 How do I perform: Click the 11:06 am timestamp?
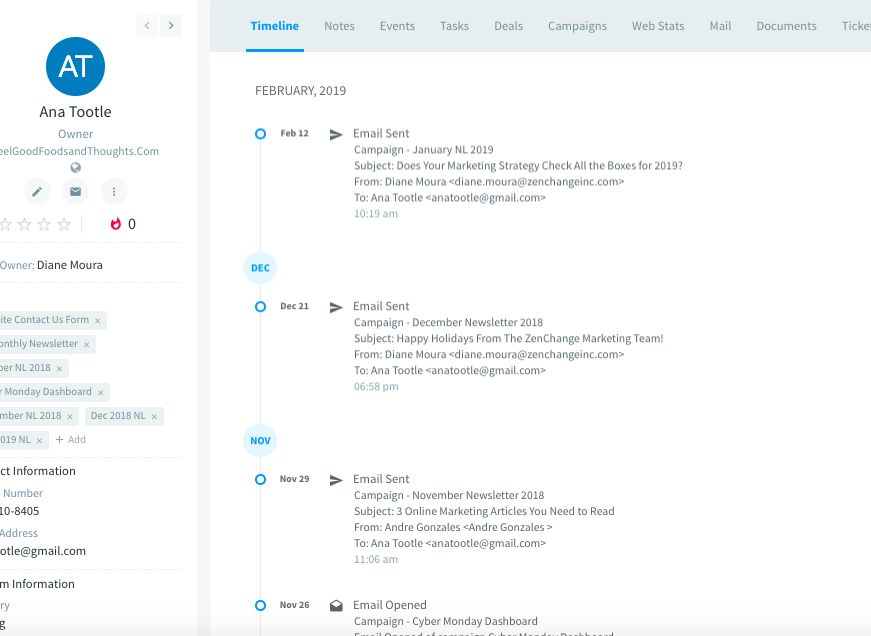click(376, 559)
